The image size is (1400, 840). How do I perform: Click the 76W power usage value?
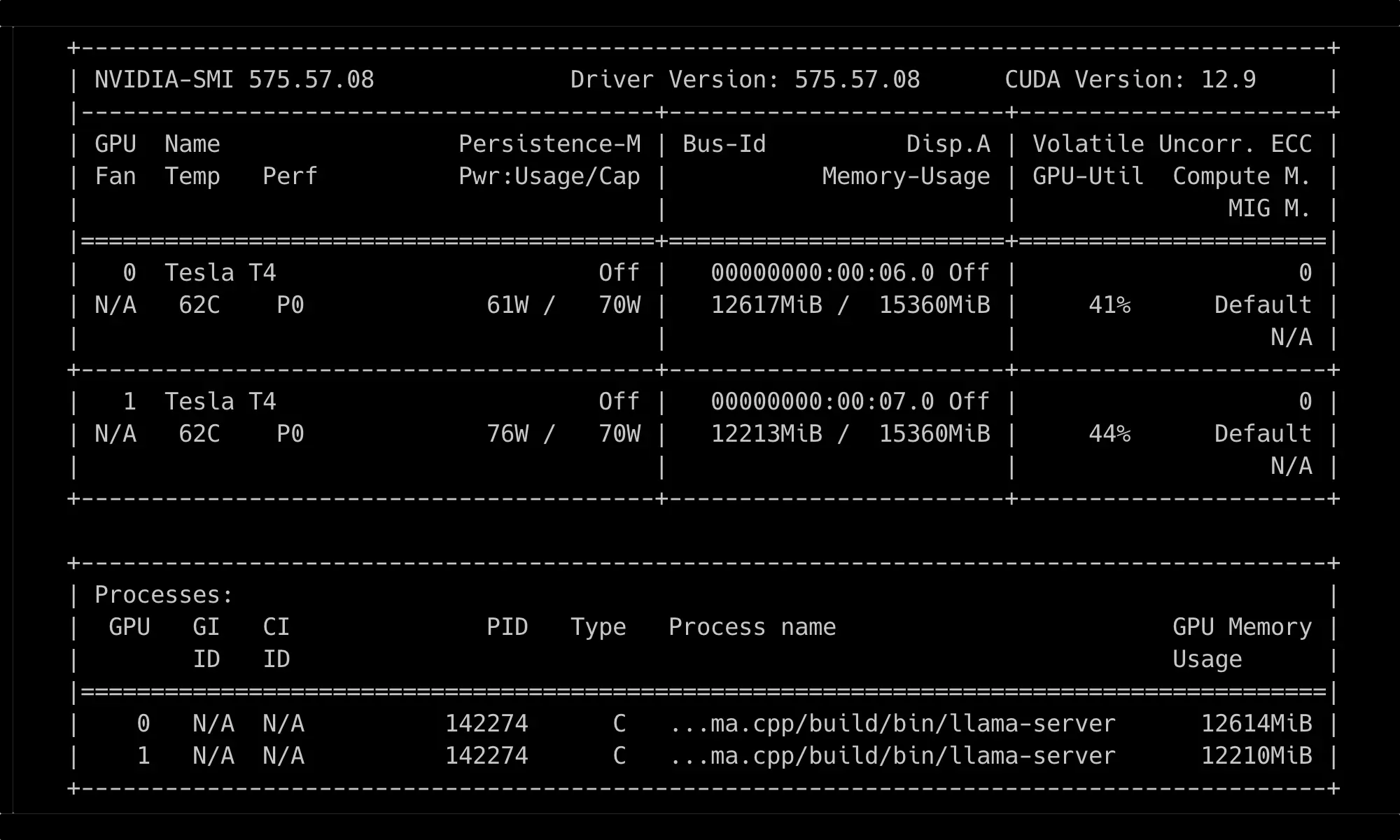[507, 434]
